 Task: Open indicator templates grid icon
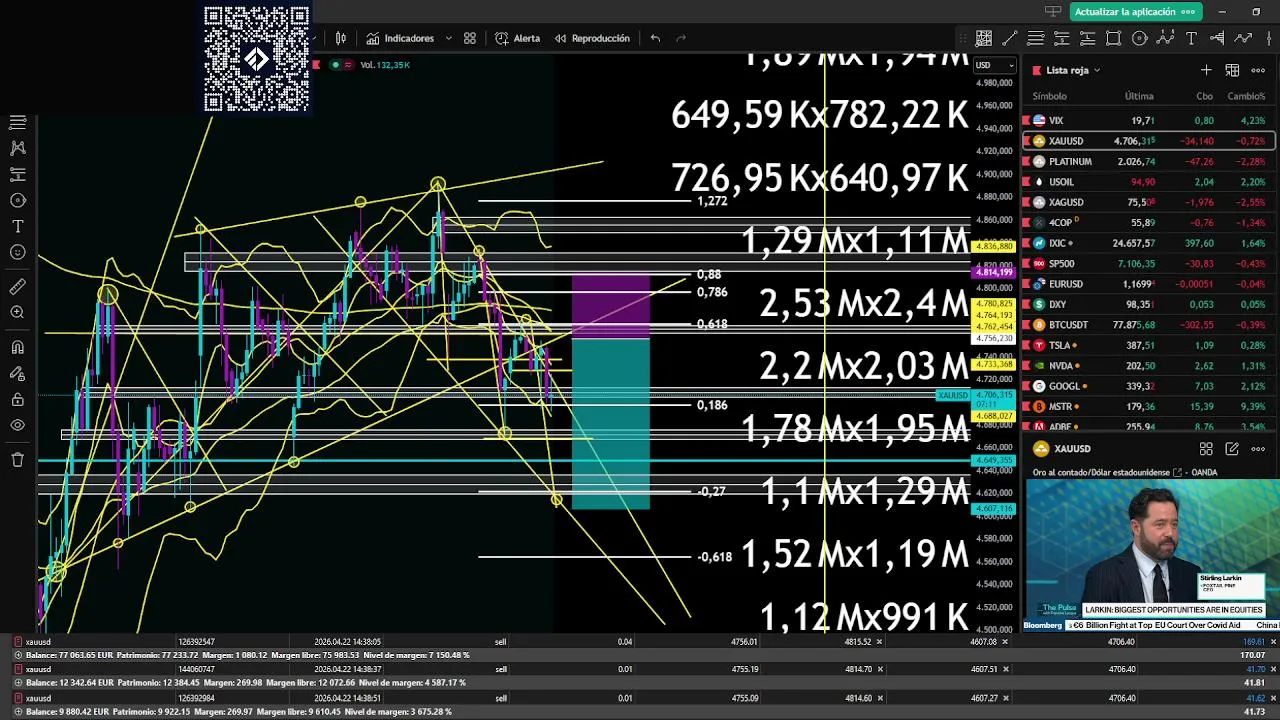pos(470,38)
